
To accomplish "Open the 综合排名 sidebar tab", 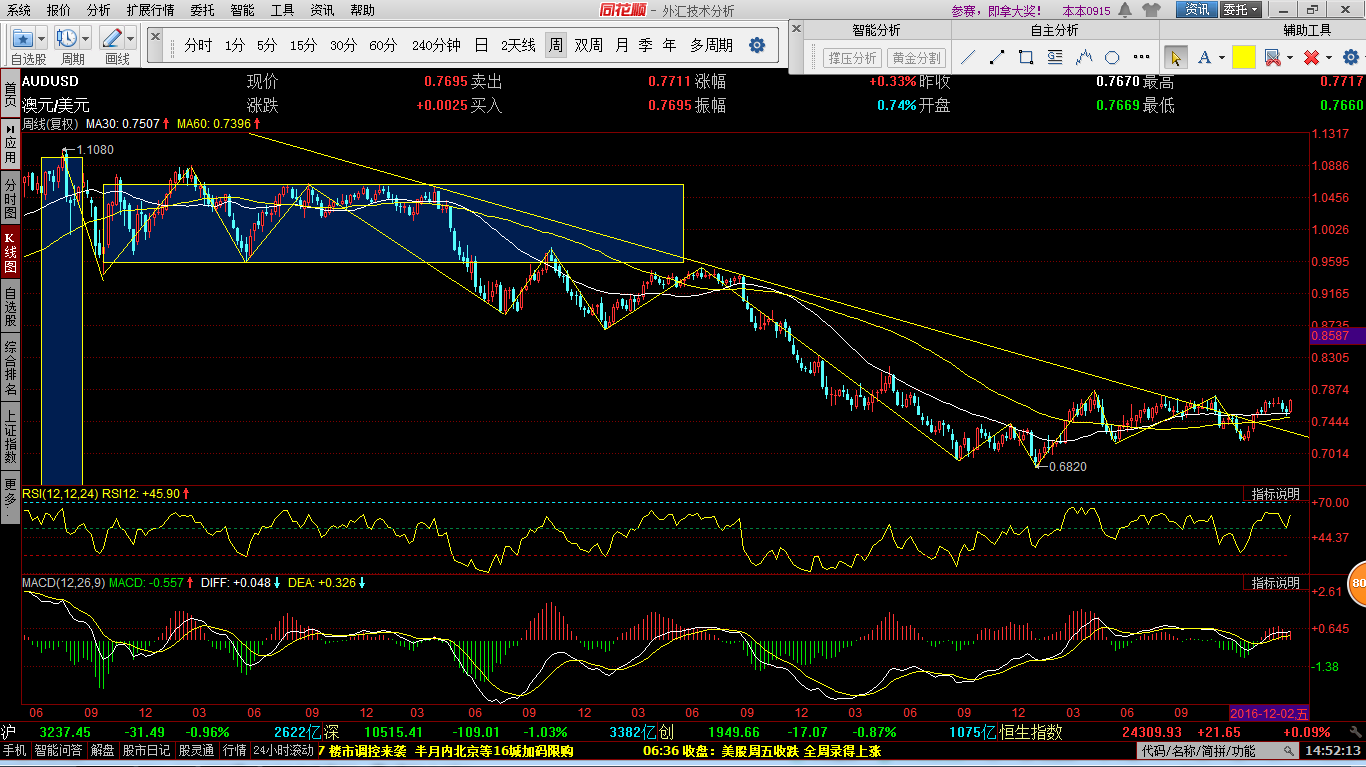I will tap(10, 368).
